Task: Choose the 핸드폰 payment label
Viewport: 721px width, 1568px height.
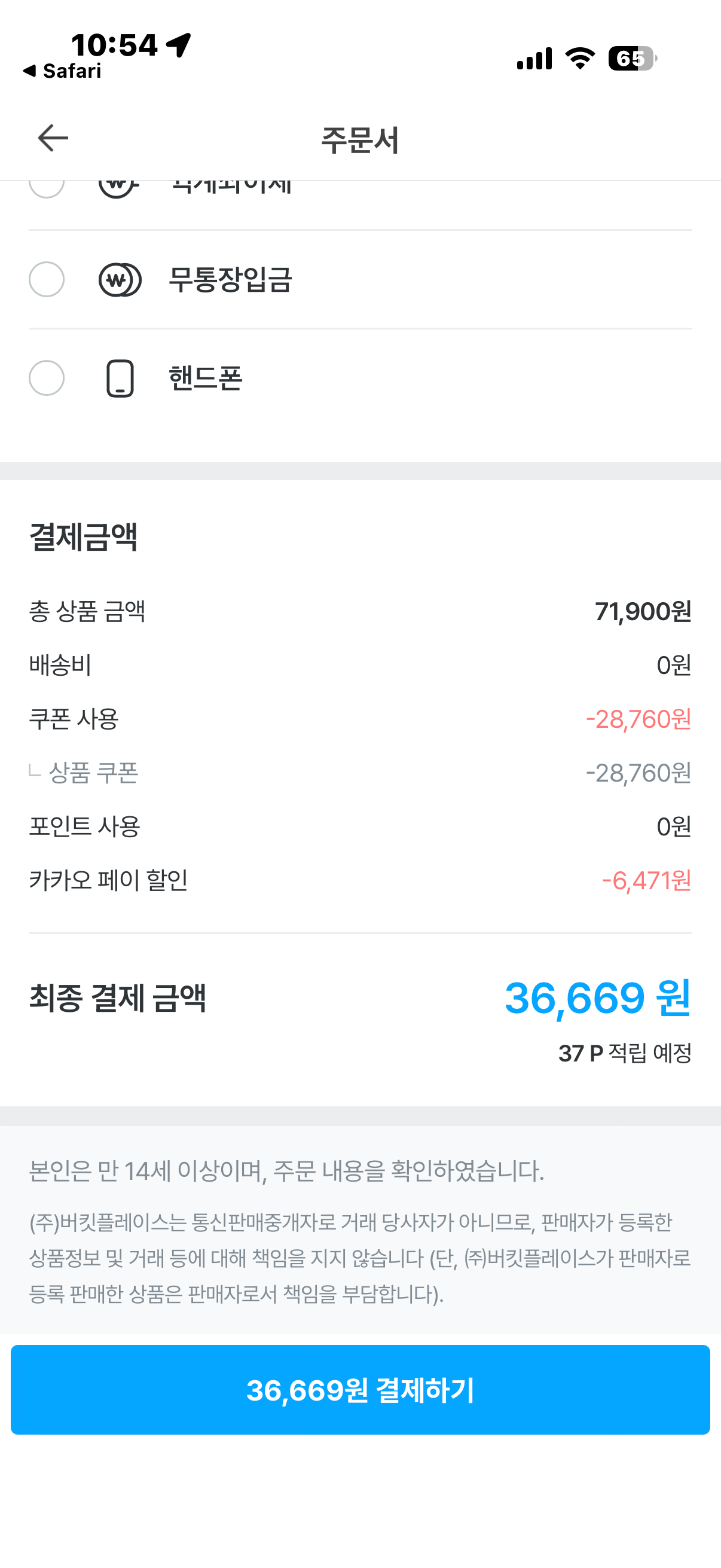Action: tap(206, 378)
